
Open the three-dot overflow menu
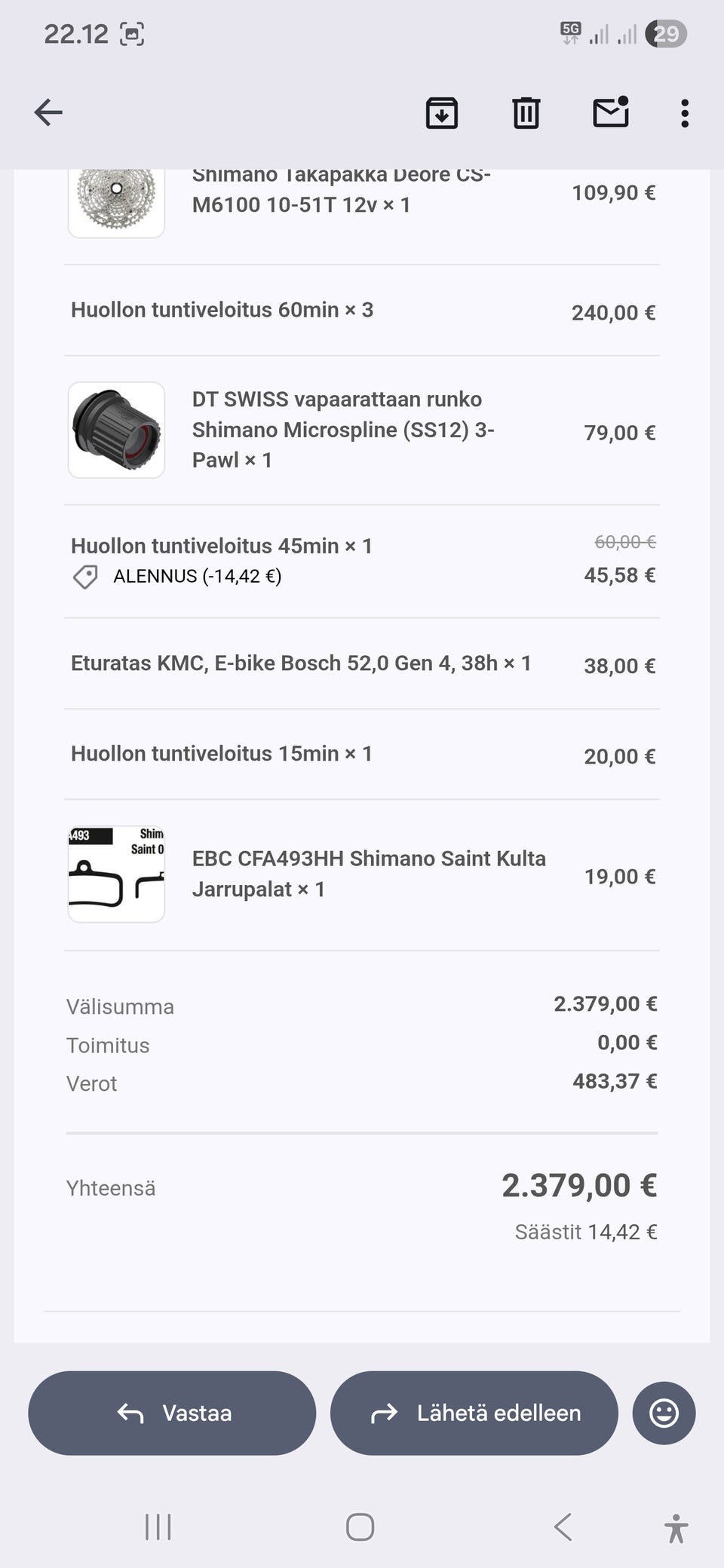(684, 113)
